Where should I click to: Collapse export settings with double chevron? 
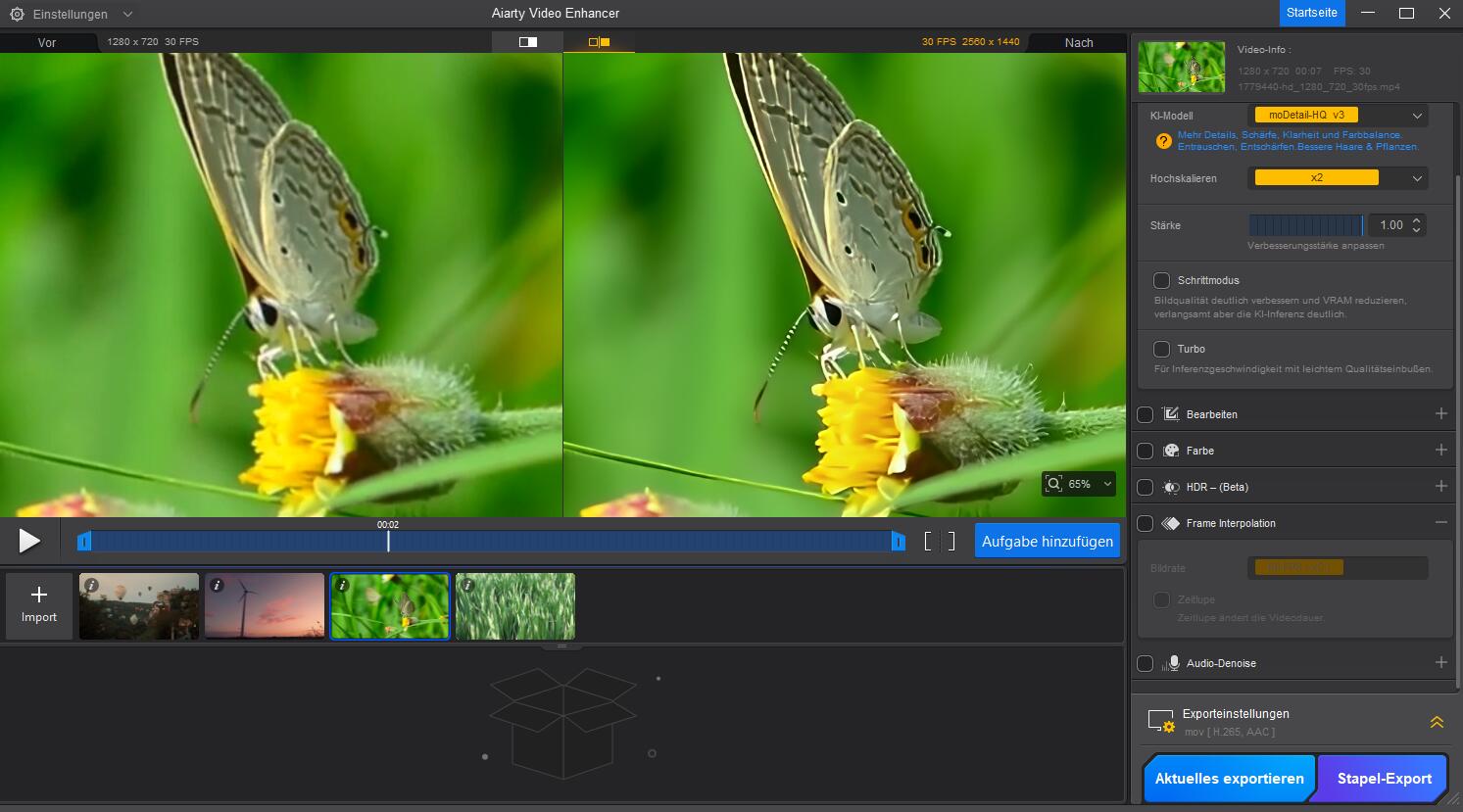pyautogui.click(x=1437, y=722)
